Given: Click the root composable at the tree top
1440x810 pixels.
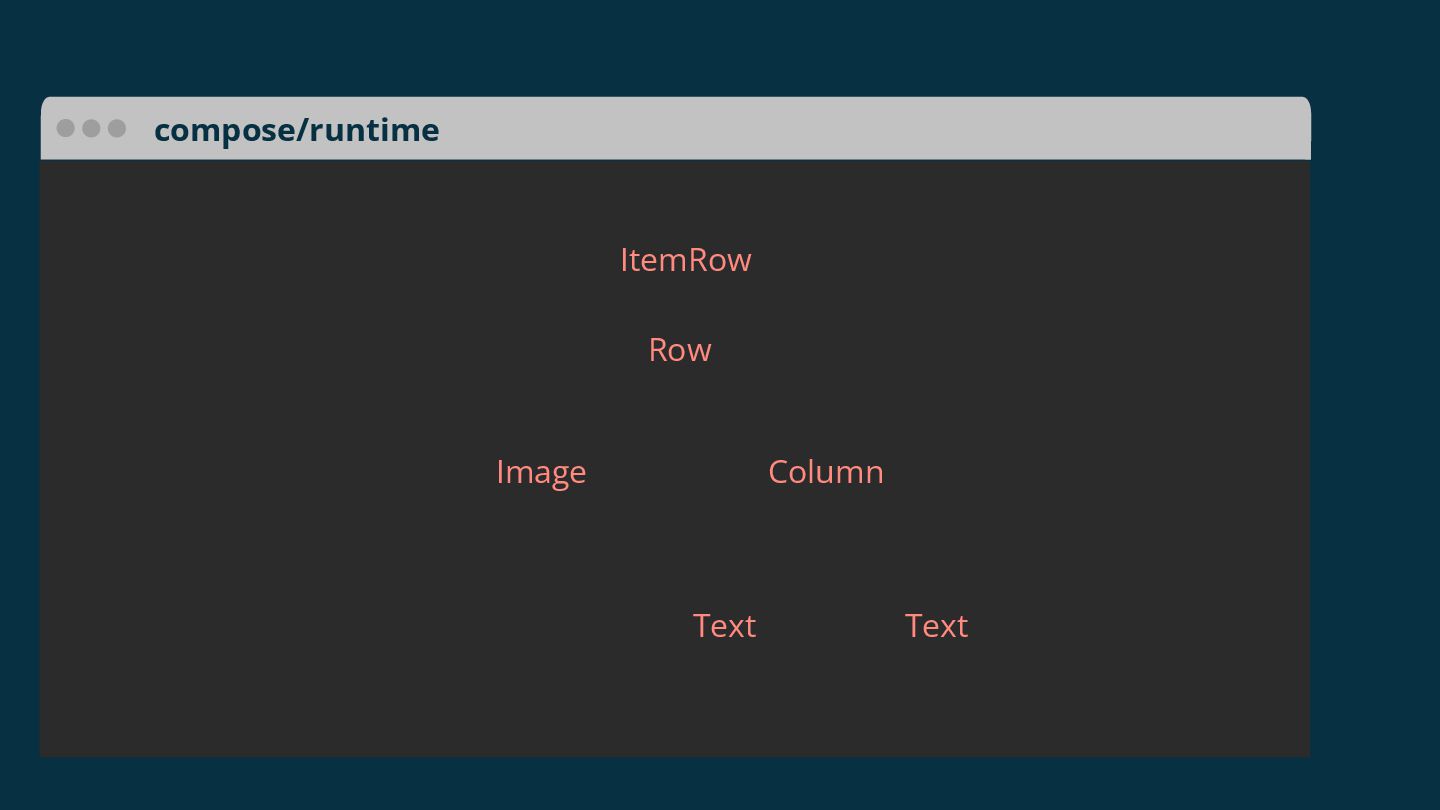Looking at the screenshot, I should click(685, 260).
